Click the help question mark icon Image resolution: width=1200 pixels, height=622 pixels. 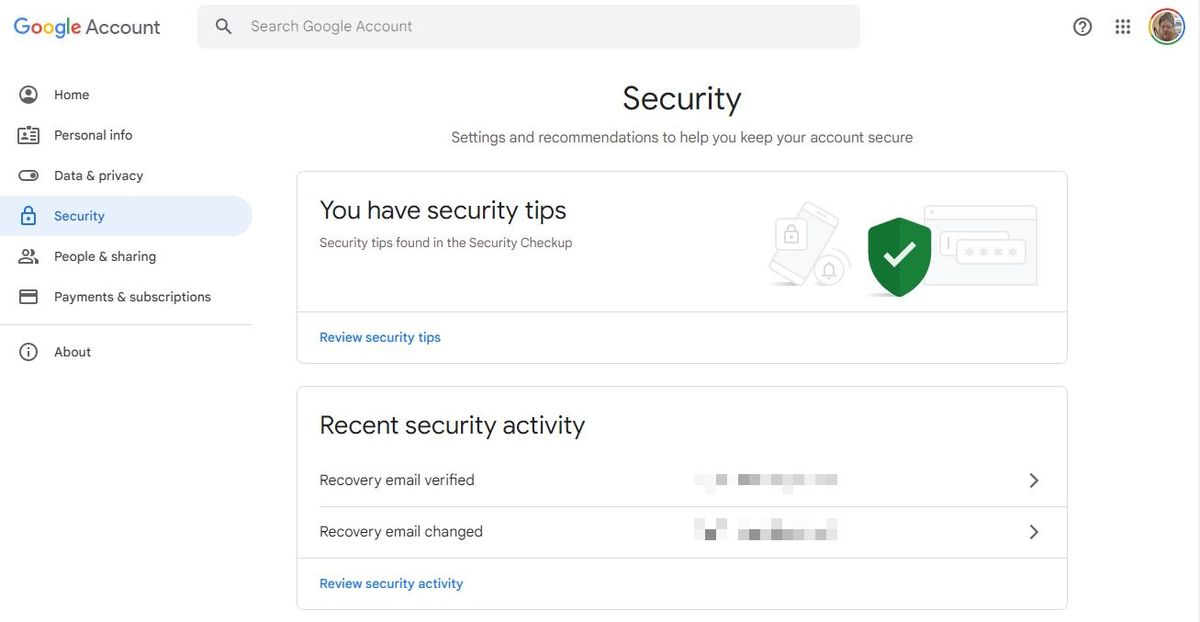(x=1082, y=25)
